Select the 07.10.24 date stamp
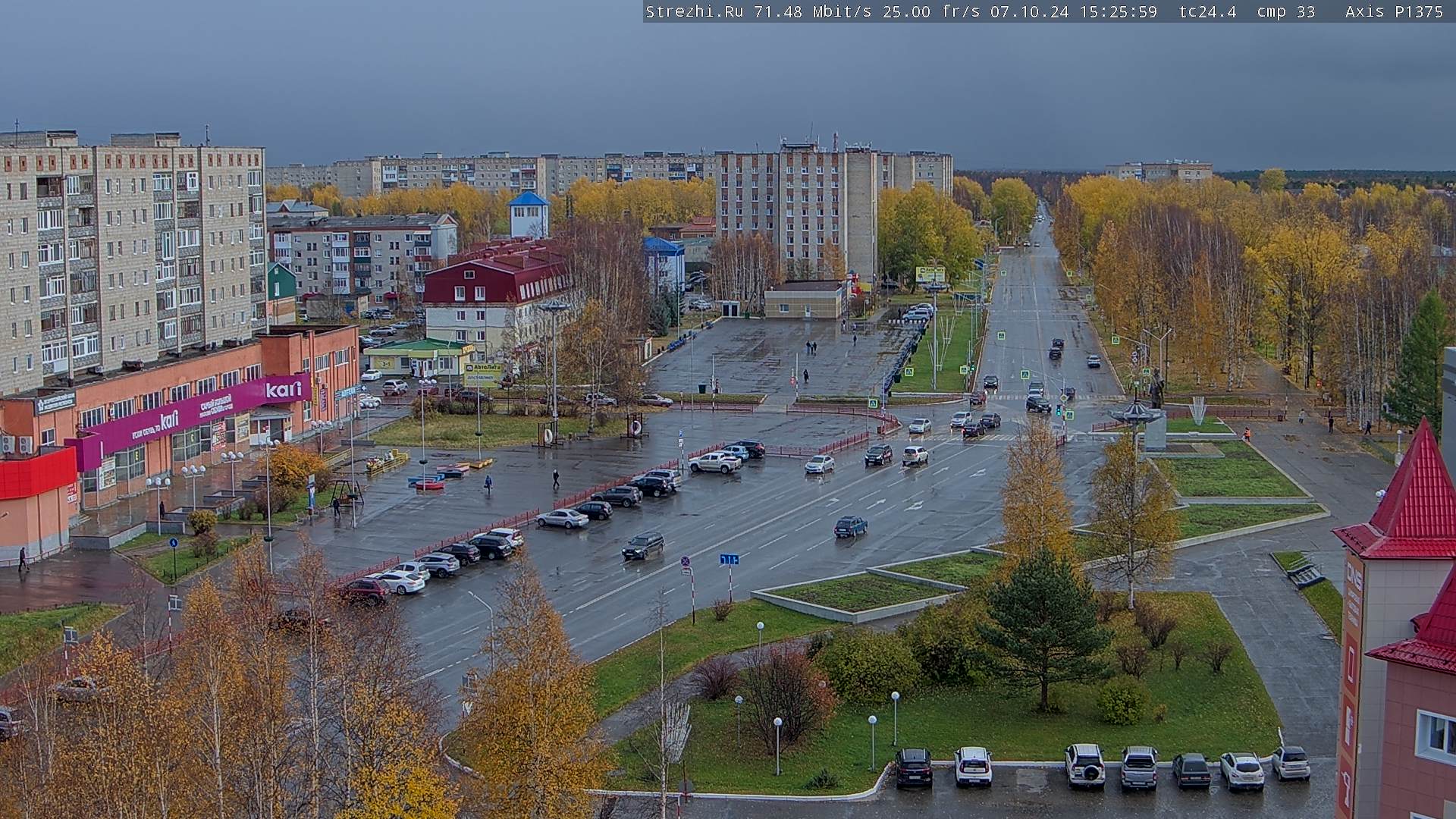Viewport: 1456px width, 819px height. pyautogui.click(x=1029, y=11)
